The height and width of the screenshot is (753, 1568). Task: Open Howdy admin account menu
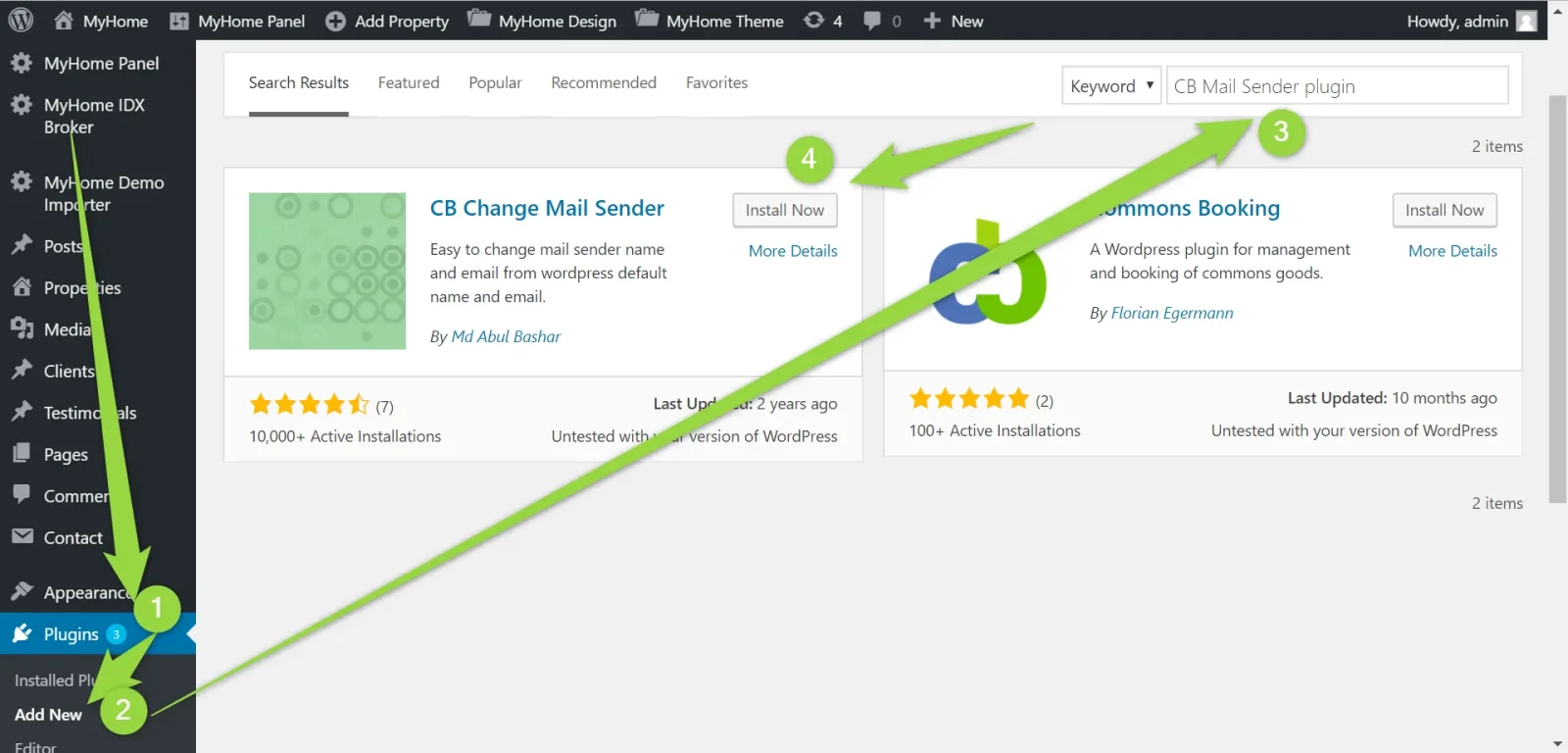click(x=1471, y=21)
